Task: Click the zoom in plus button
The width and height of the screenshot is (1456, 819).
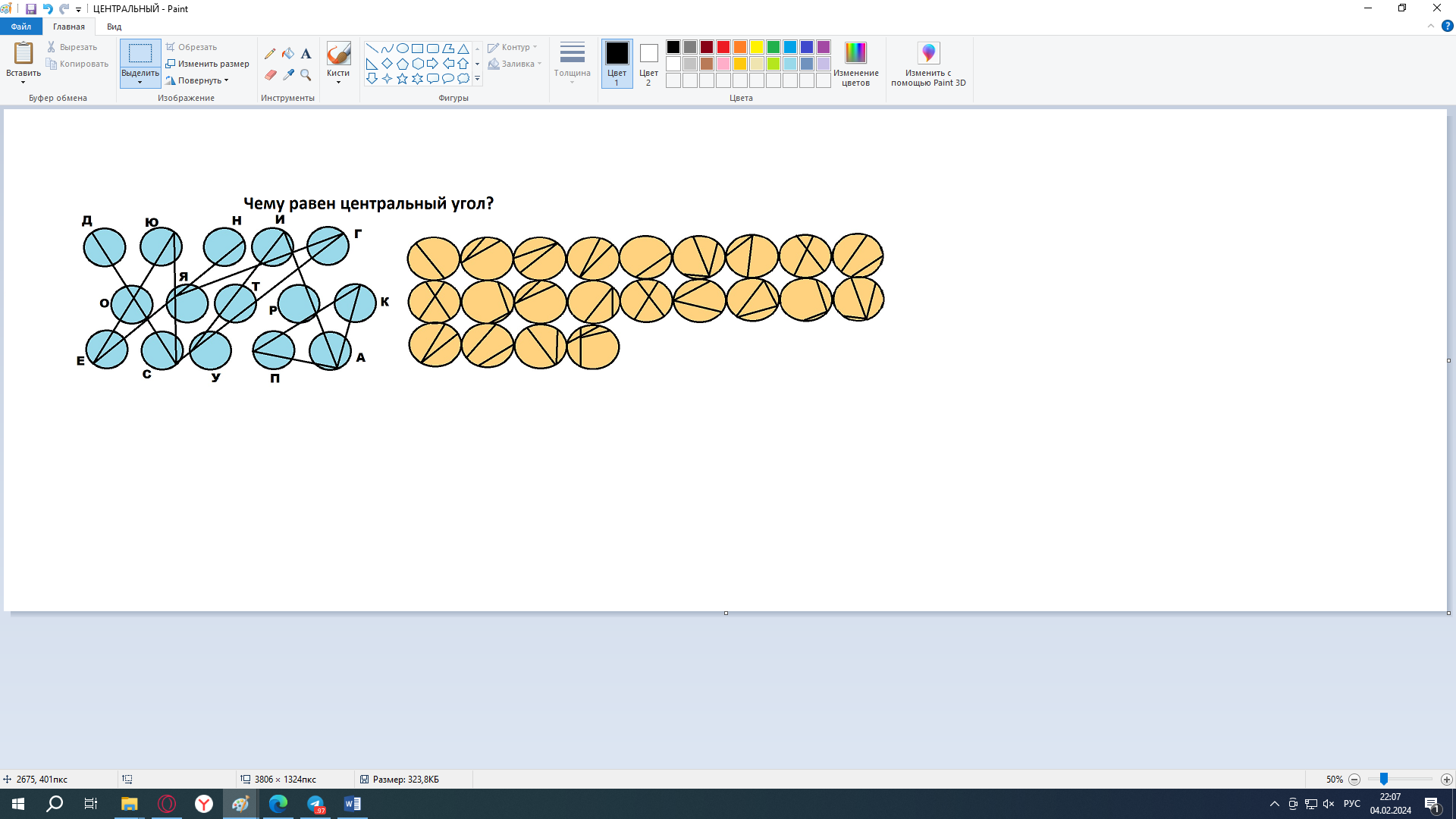Action: [x=1446, y=780]
